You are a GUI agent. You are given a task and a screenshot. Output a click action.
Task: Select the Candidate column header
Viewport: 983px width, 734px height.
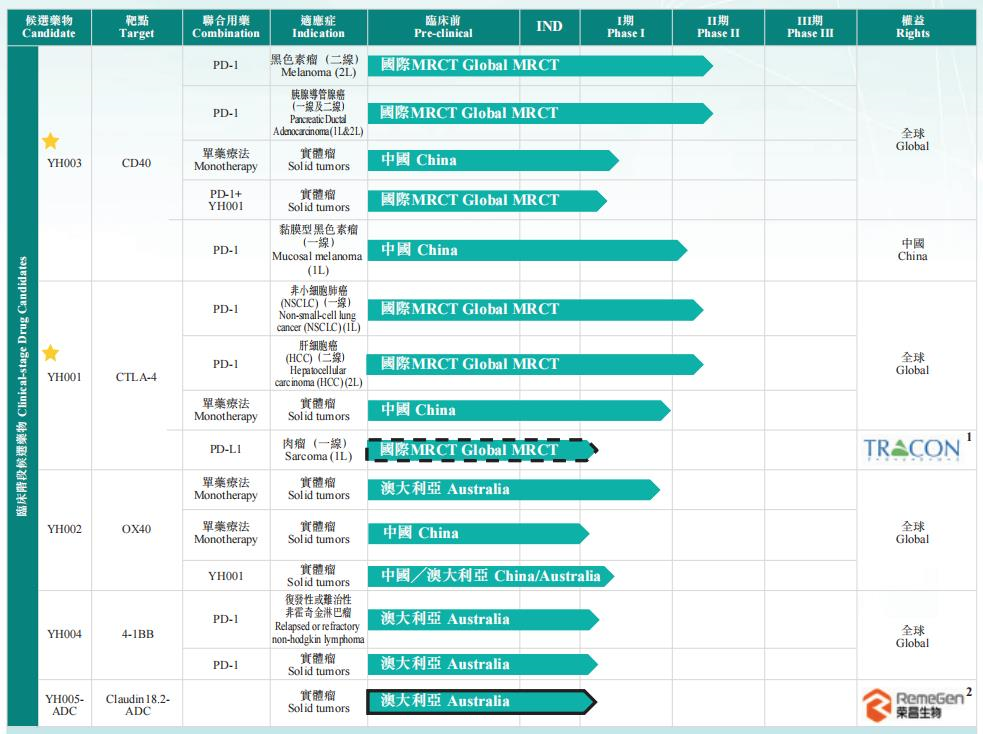pyautogui.click(x=48, y=26)
